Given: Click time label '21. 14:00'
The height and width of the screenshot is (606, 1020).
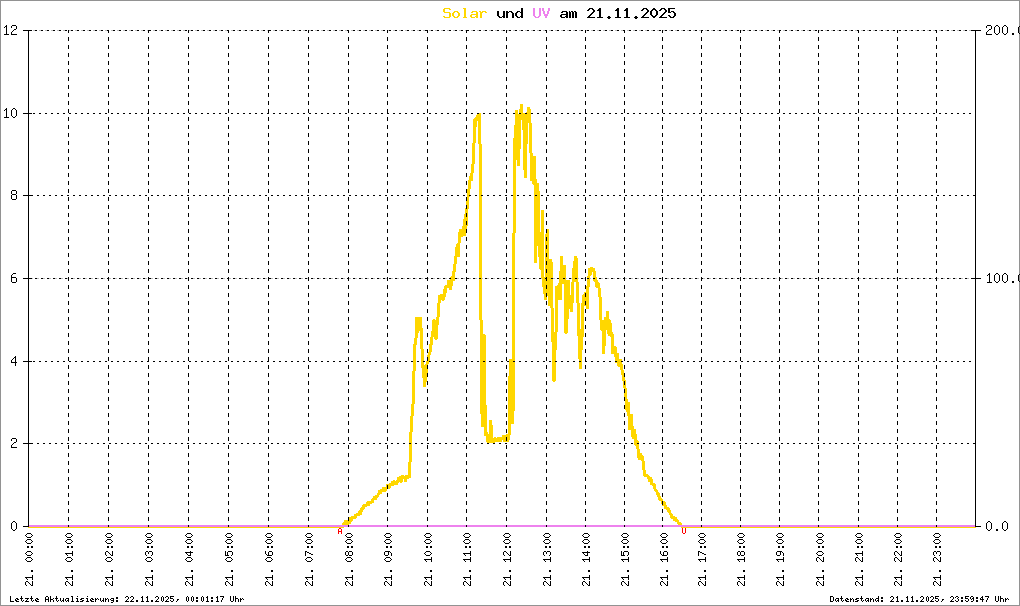Looking at the screenshot, I should (585, 560).
